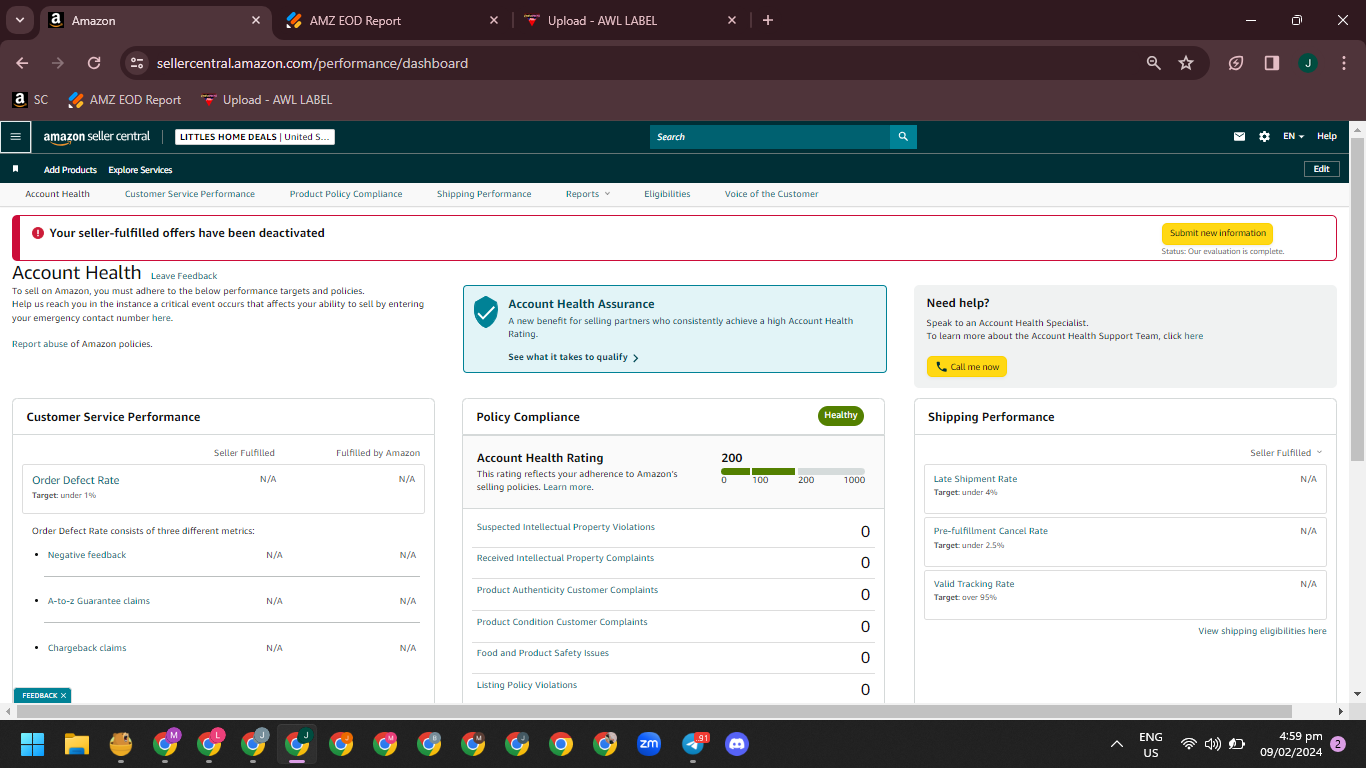
Task: Click the site information icon in address bar
Action: [x=138, y=63]
